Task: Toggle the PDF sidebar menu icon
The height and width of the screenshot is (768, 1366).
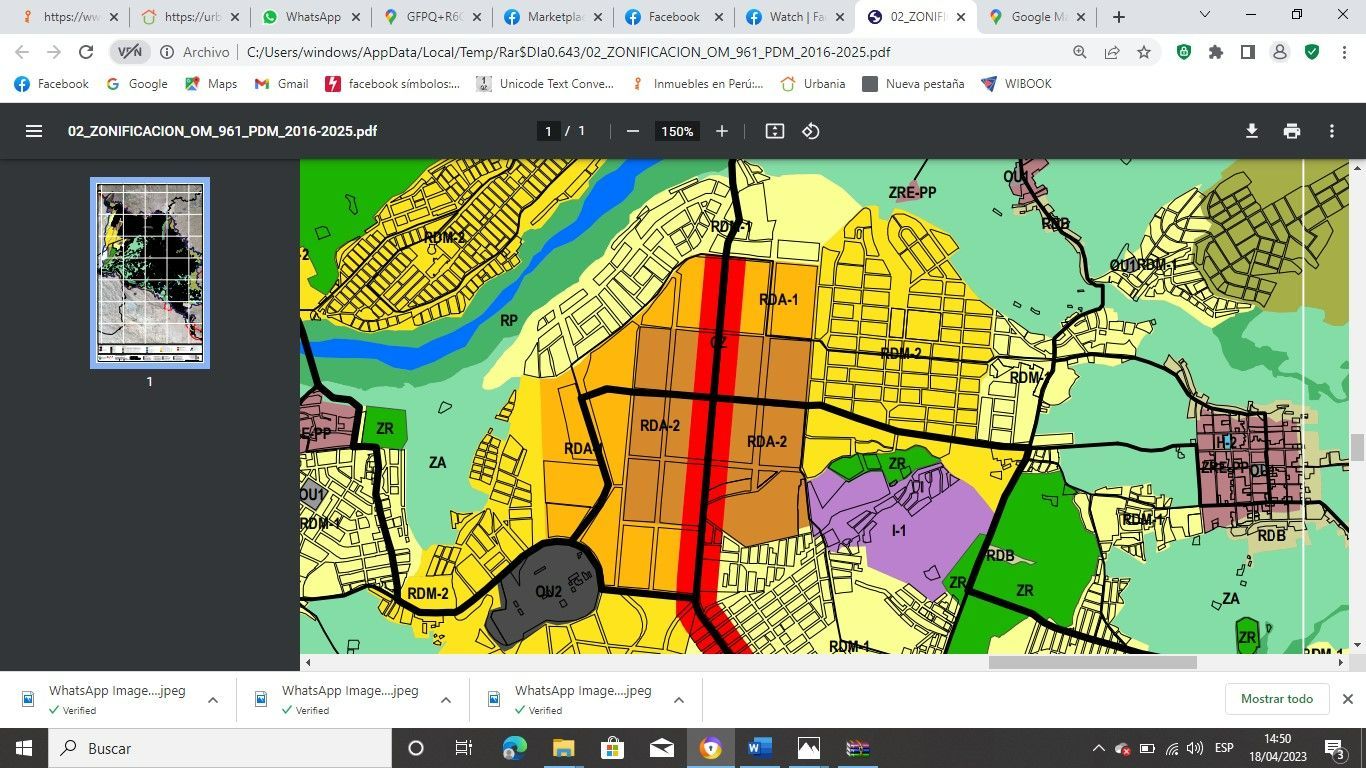Action: tap(34, 131)
